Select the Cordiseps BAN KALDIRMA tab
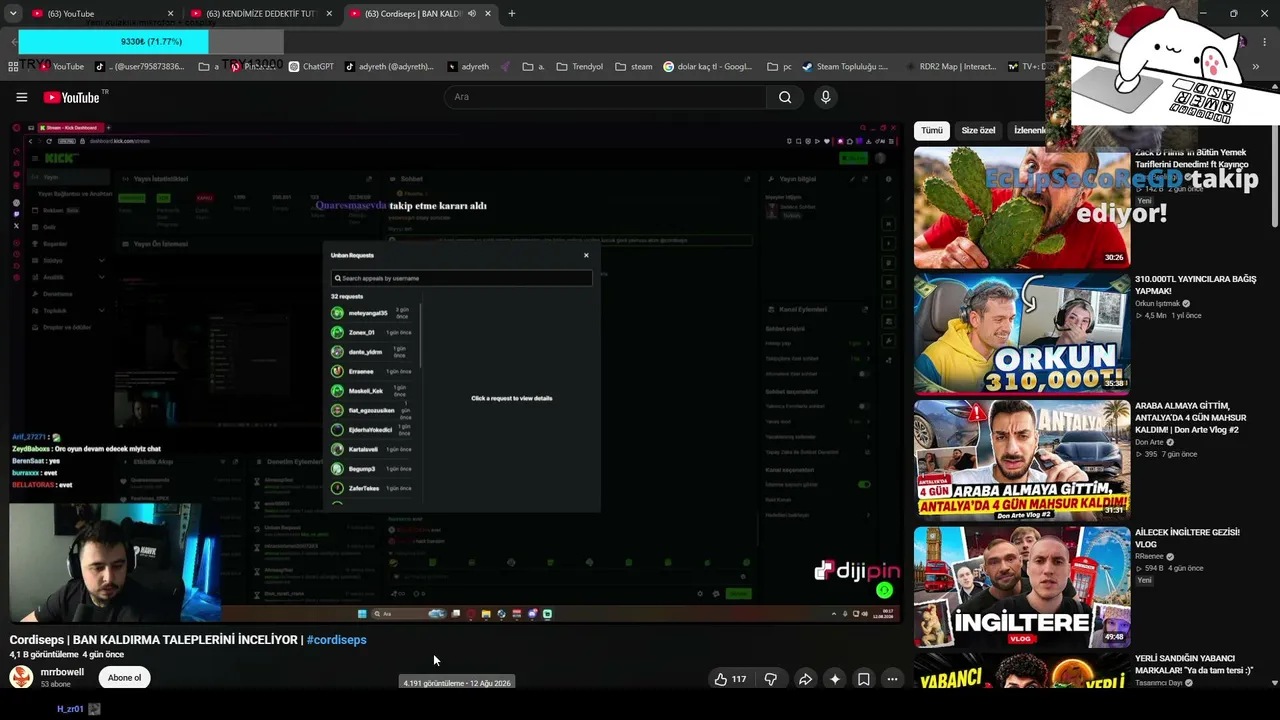 point(421,14)
